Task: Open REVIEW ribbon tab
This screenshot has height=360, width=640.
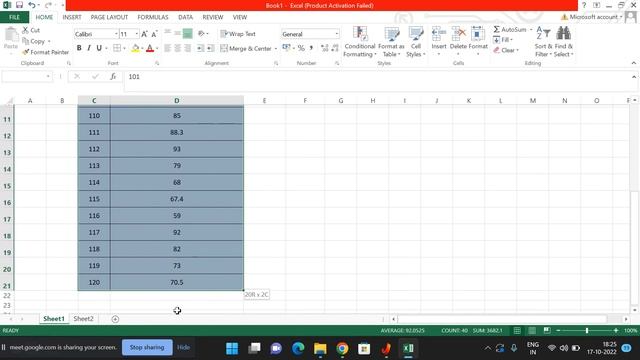Action: tap(213, 17)
